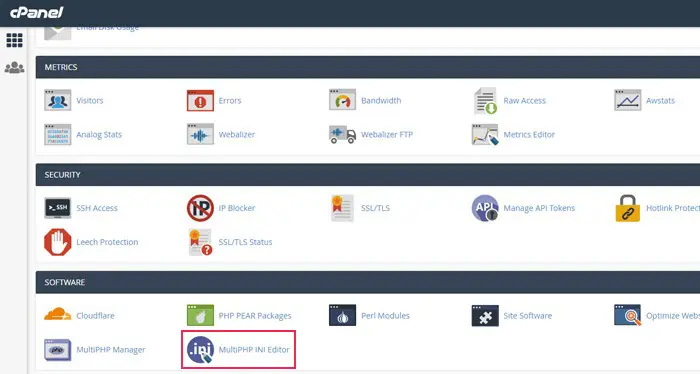Collapse the SECURITY section header
Image resolution: width=700 pixels, height=374 pixels.
point(368,175)
